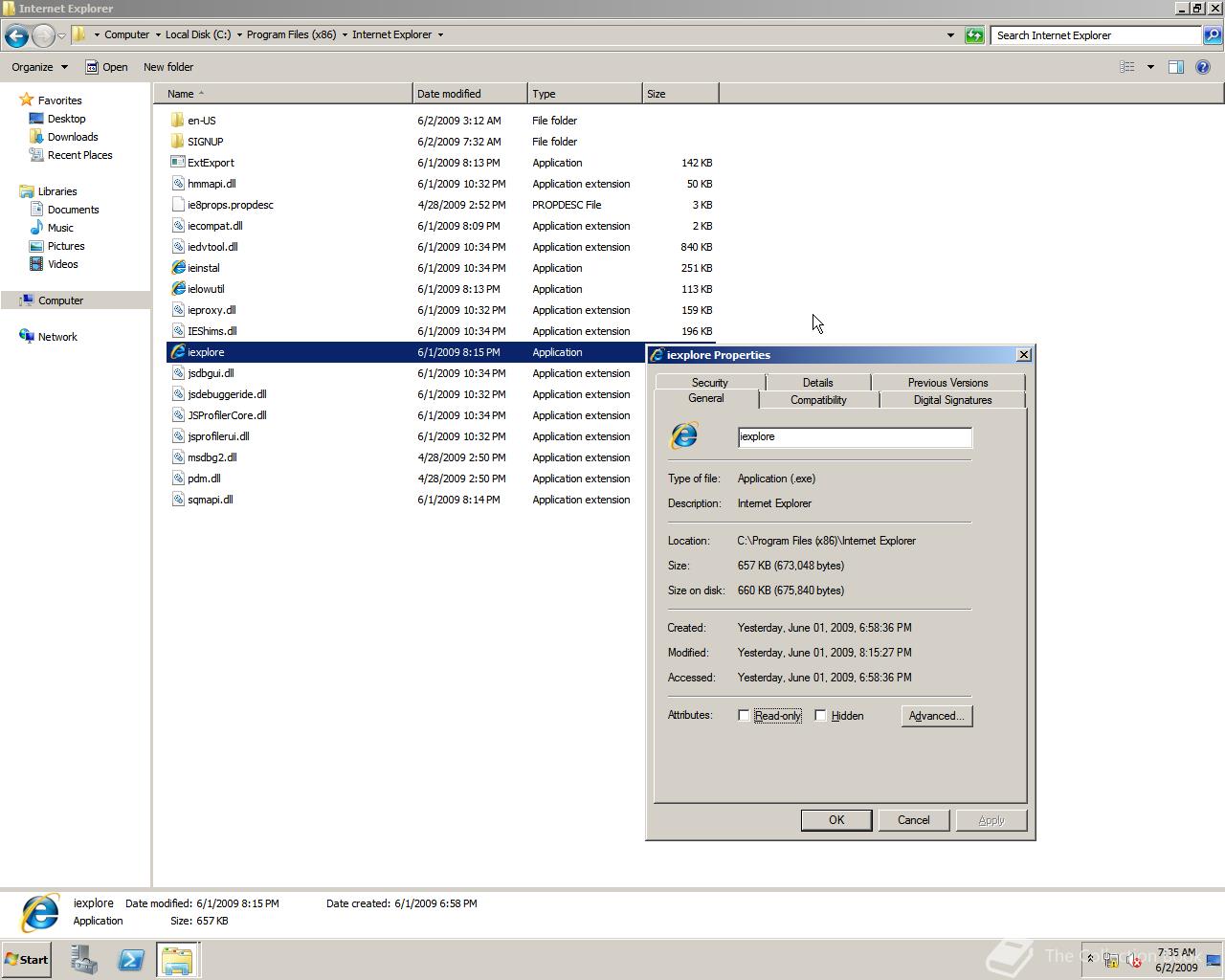The image size is (1225, 980).
Task: Click the search magnifier icon
Action: click(1212, 35)
